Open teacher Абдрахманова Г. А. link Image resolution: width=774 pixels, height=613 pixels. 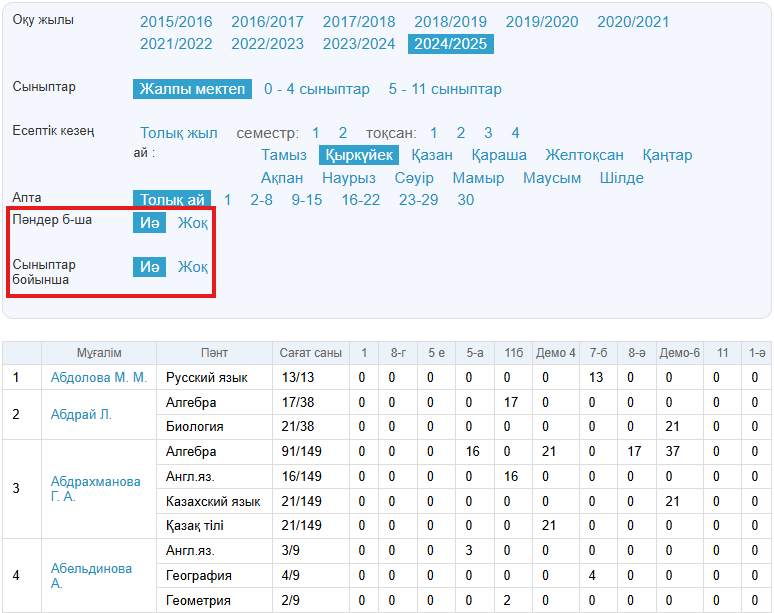[x=95, y=489]
